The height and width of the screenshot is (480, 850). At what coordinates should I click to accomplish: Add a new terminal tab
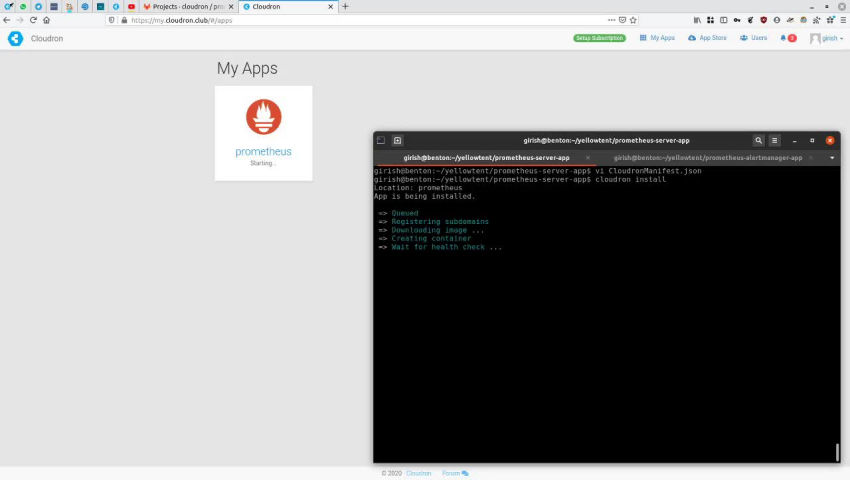[x=397, y=141]
